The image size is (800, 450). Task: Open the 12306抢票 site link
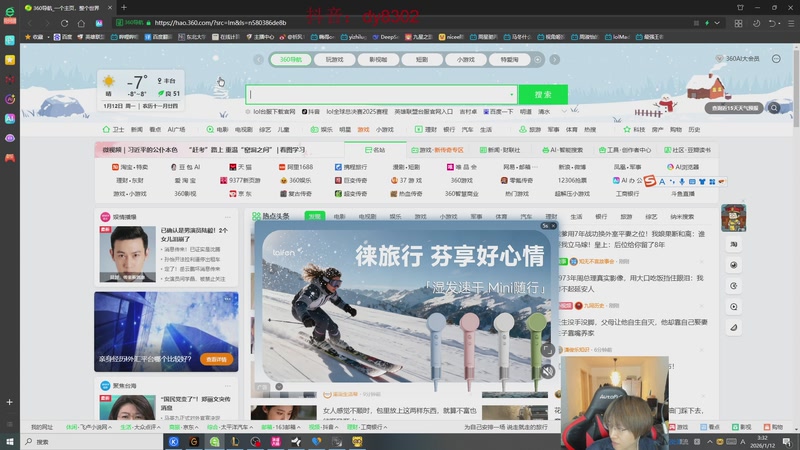coord(571,180)
